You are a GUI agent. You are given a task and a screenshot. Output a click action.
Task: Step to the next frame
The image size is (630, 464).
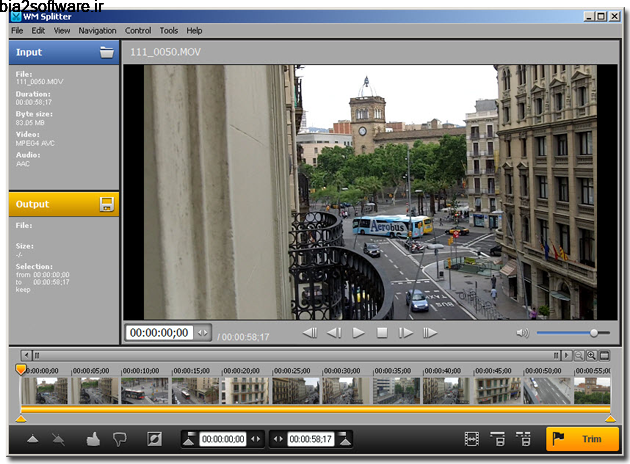pyautogui.click(x=406, y=333)
